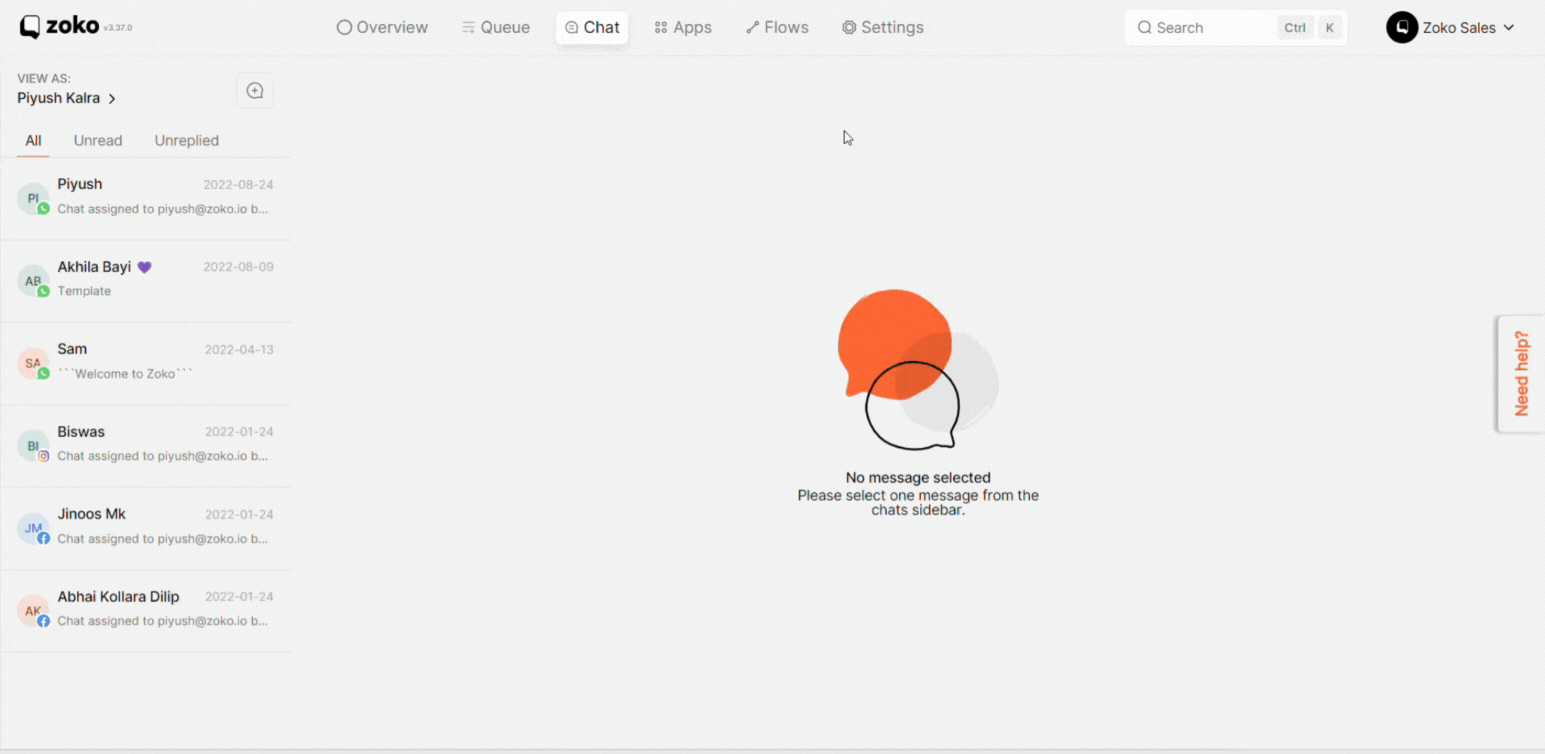The width and height of the screenshot is (1545, 754).
Task: Select the Chat tab
Action: [592, 27]
